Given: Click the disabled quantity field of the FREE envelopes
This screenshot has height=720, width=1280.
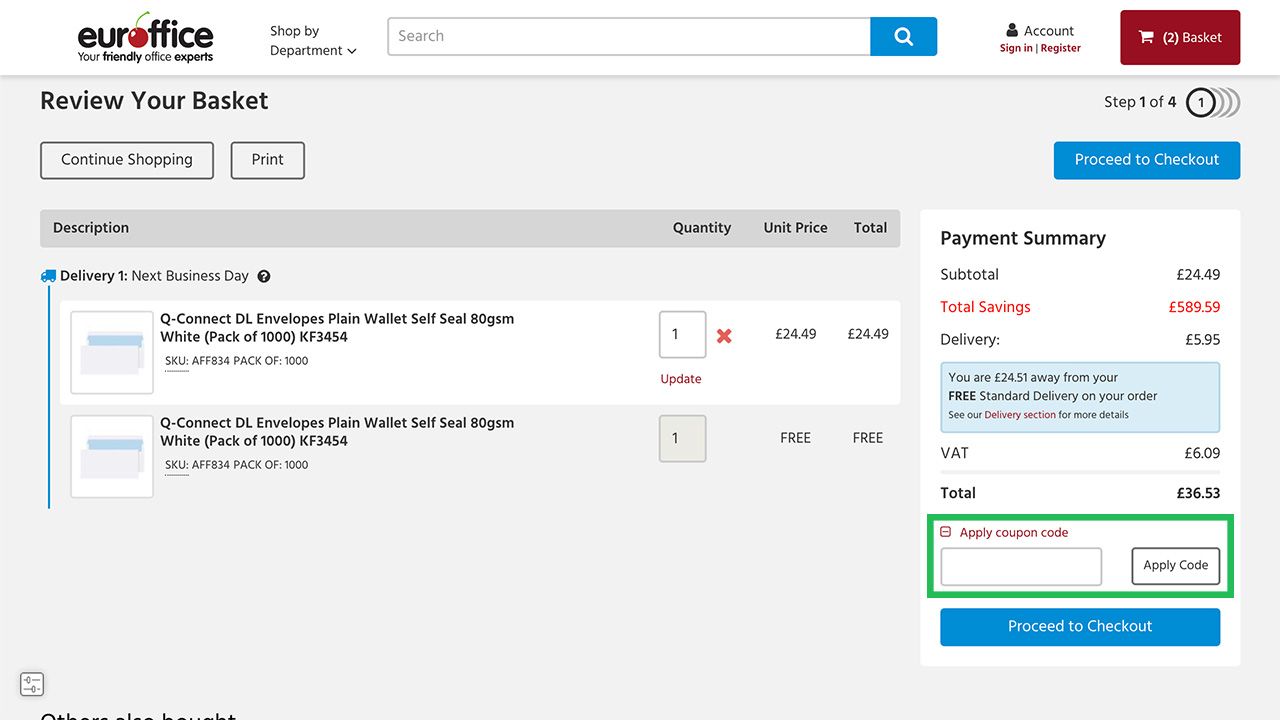Looking at the screenshot, I should pos(683,439).
